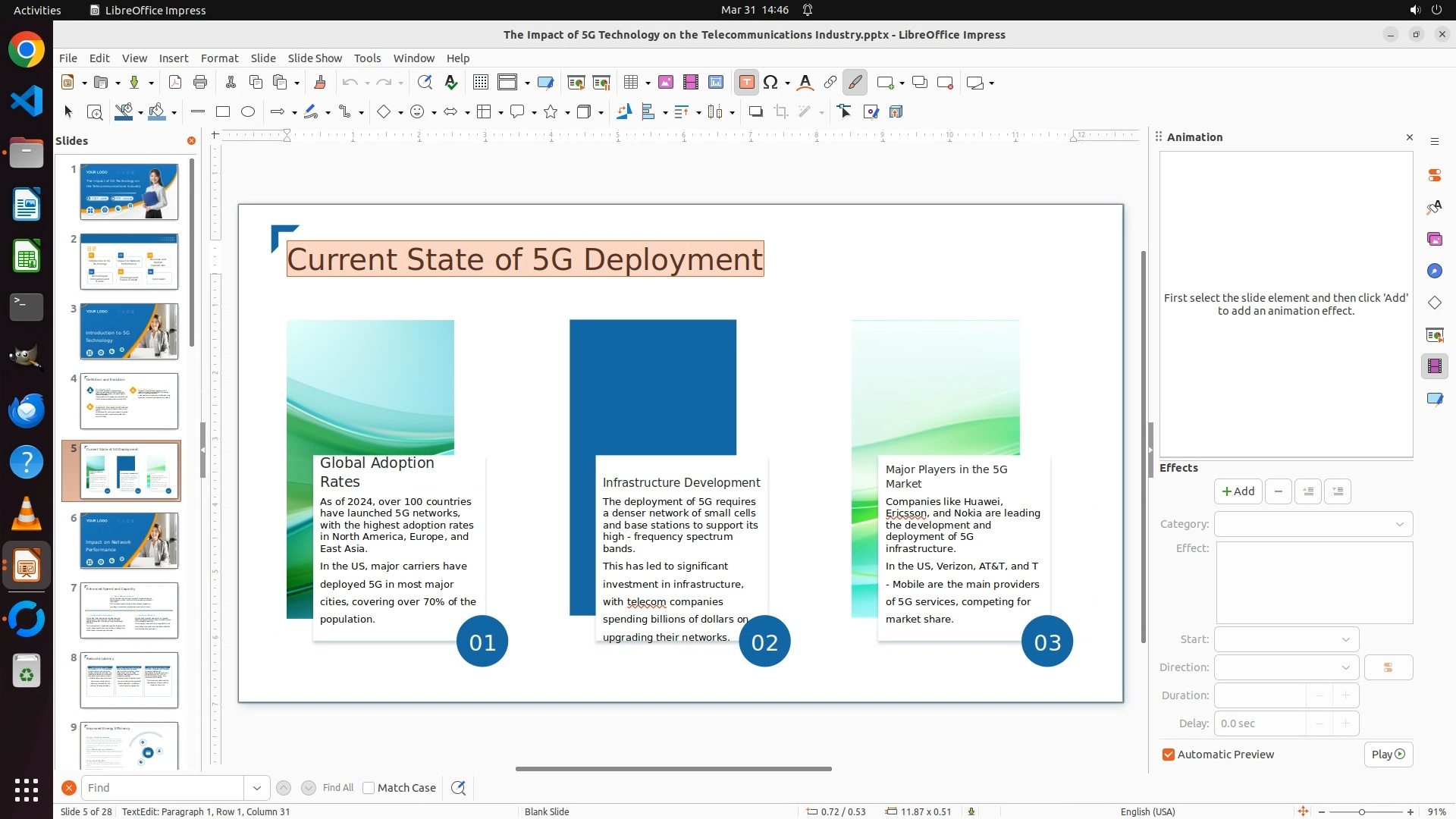Uncheck the Automatic Preview checkbox
Viewport: 1456px width, 819px height.
pyautogui.click(x=1169, y=755)
